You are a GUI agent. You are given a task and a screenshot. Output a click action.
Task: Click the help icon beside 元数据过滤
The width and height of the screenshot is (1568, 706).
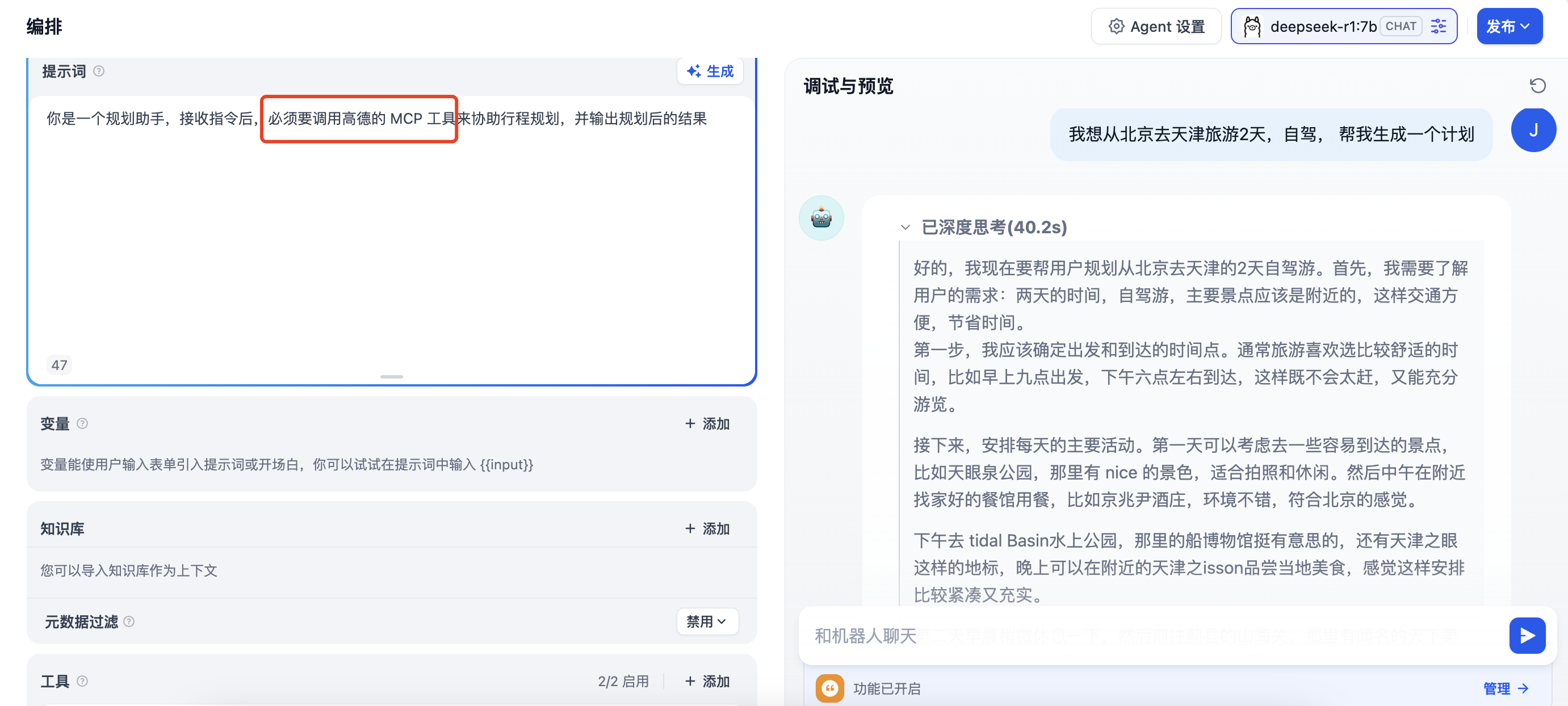(x=129, y=621)
